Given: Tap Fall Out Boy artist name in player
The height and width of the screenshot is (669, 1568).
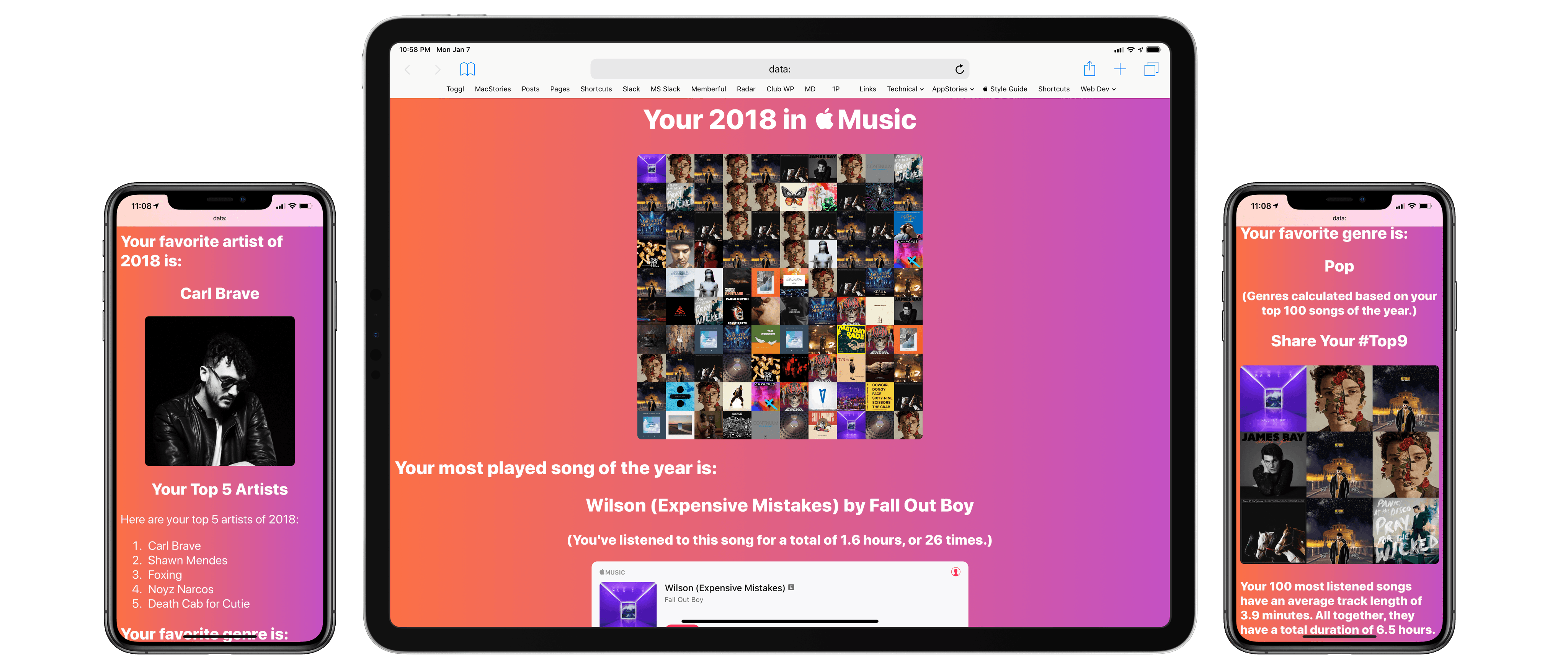Looking at the screenshot, I should tap(684, 600).
